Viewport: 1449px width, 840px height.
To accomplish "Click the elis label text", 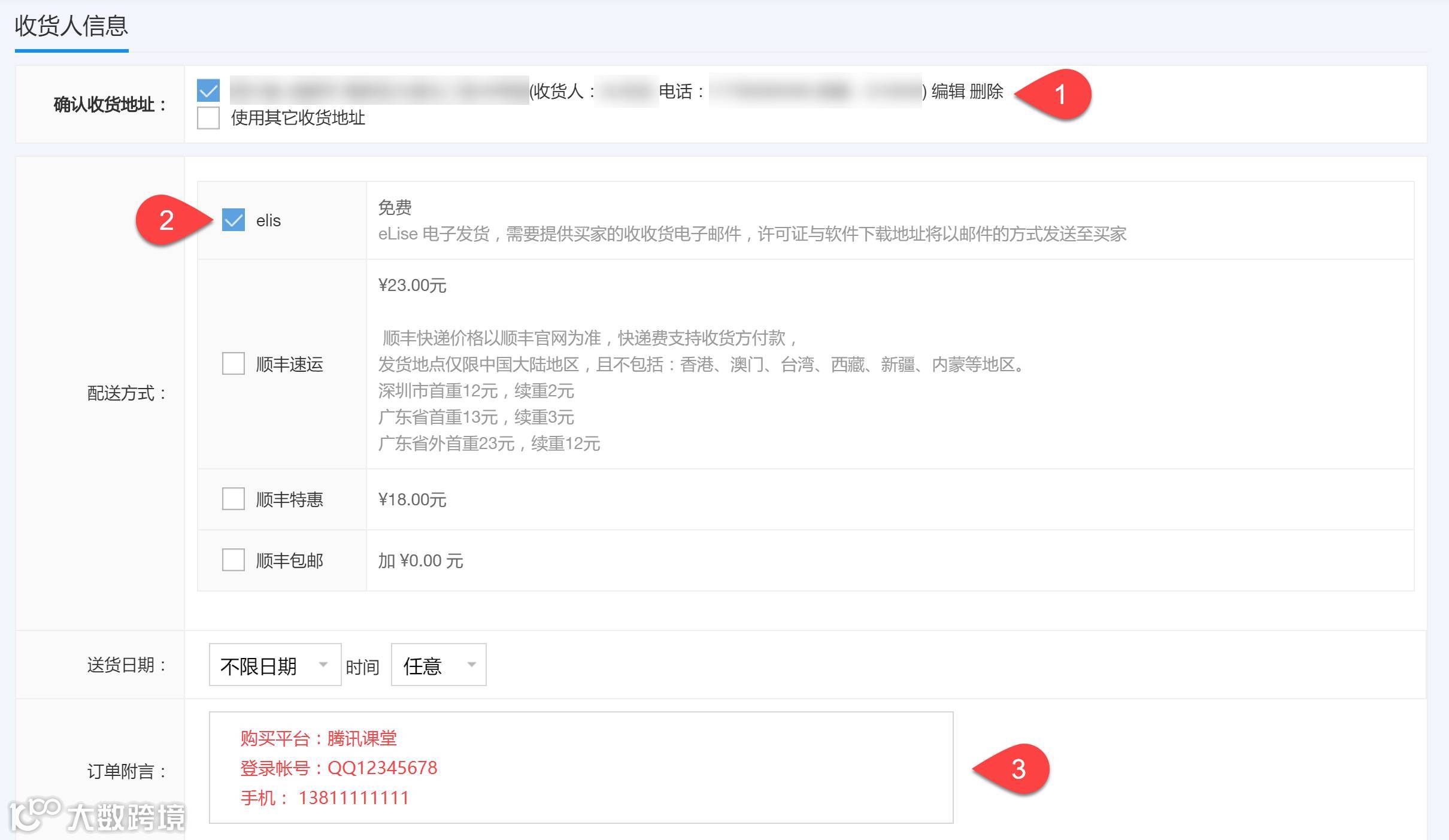I will (268, 221).
